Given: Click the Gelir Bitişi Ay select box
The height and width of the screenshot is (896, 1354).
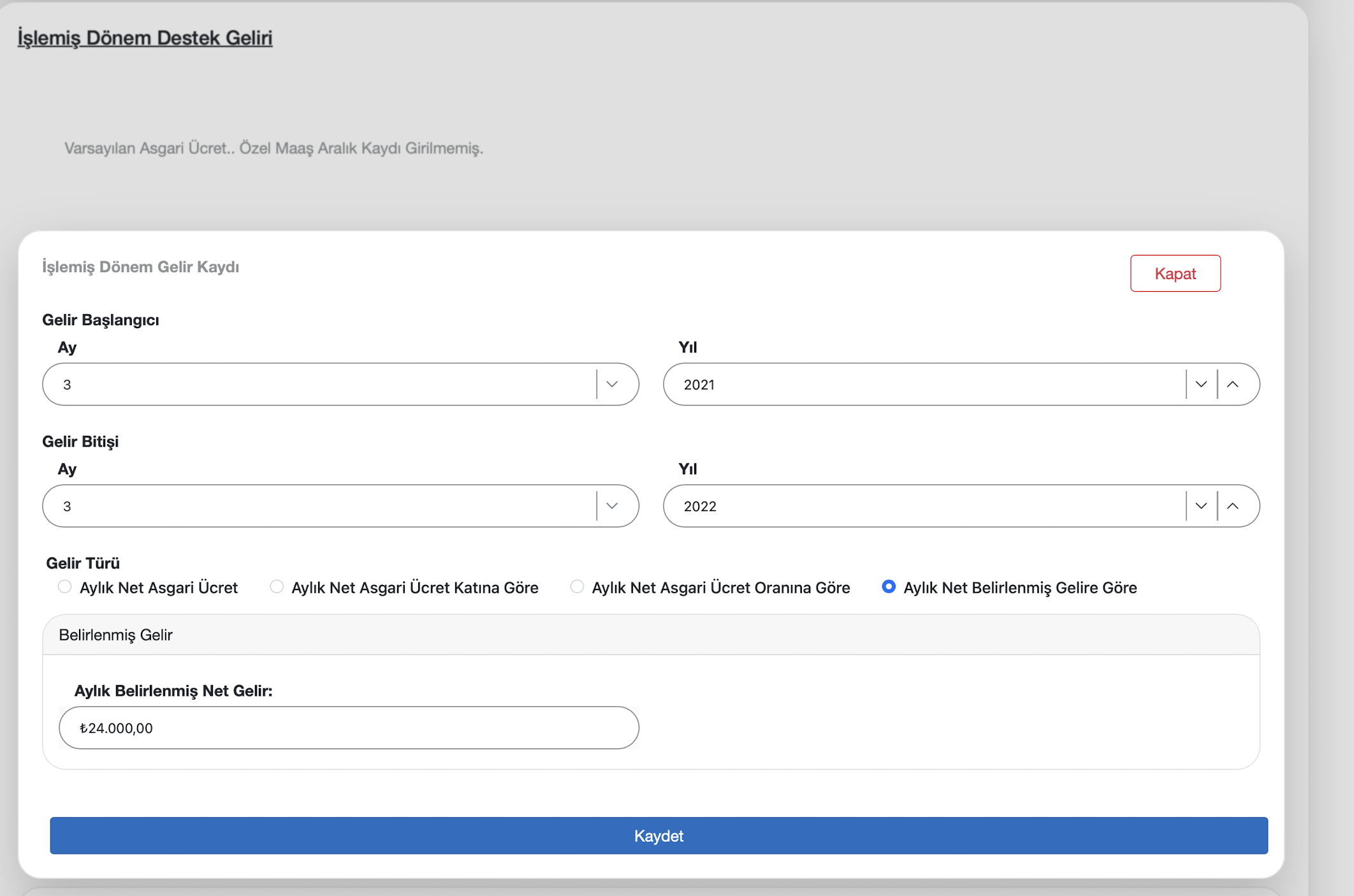Looking at the screenshot, I should coord(319,506).
